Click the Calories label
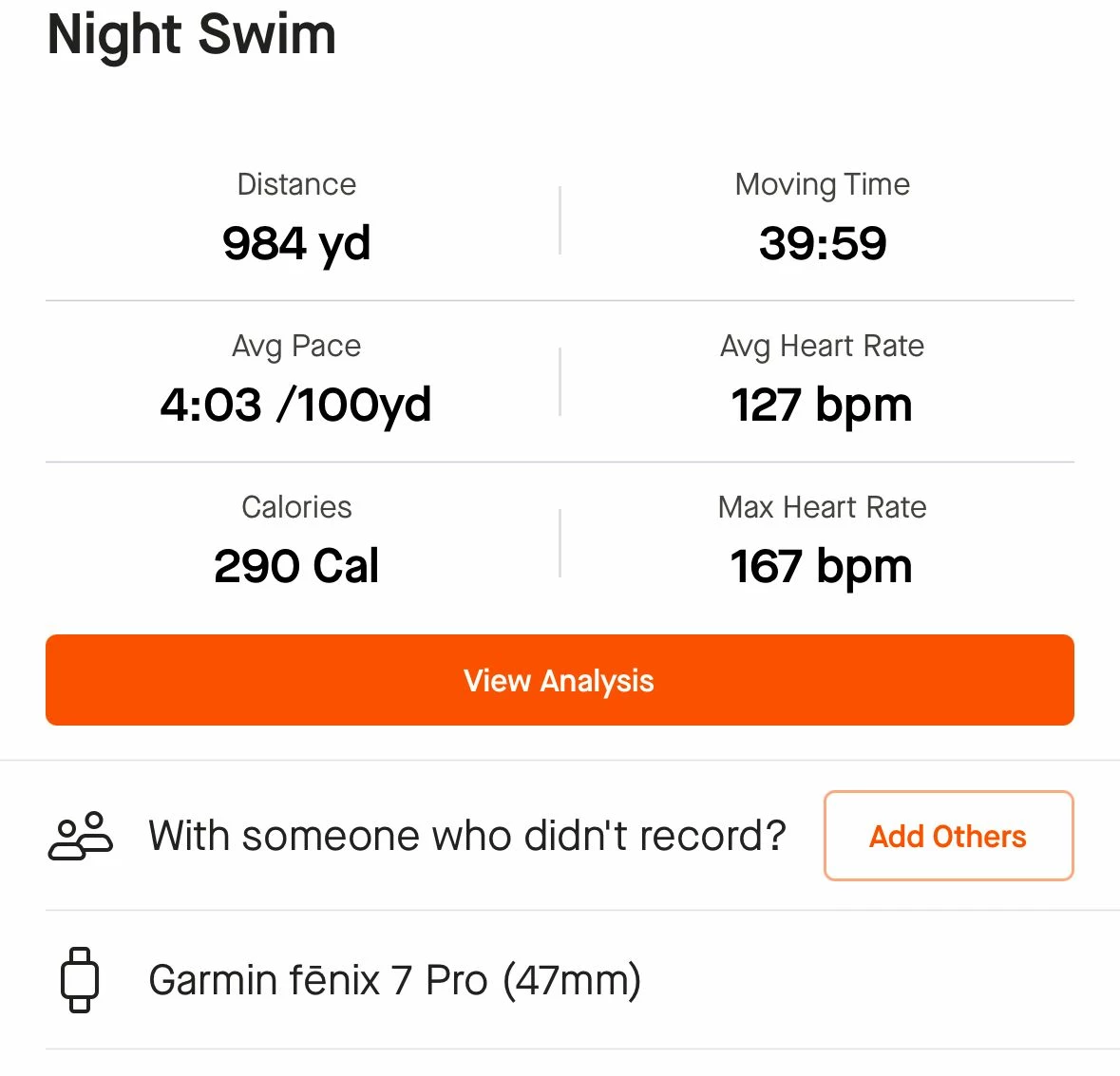1120x1076 pixels. tap(296, 507)
